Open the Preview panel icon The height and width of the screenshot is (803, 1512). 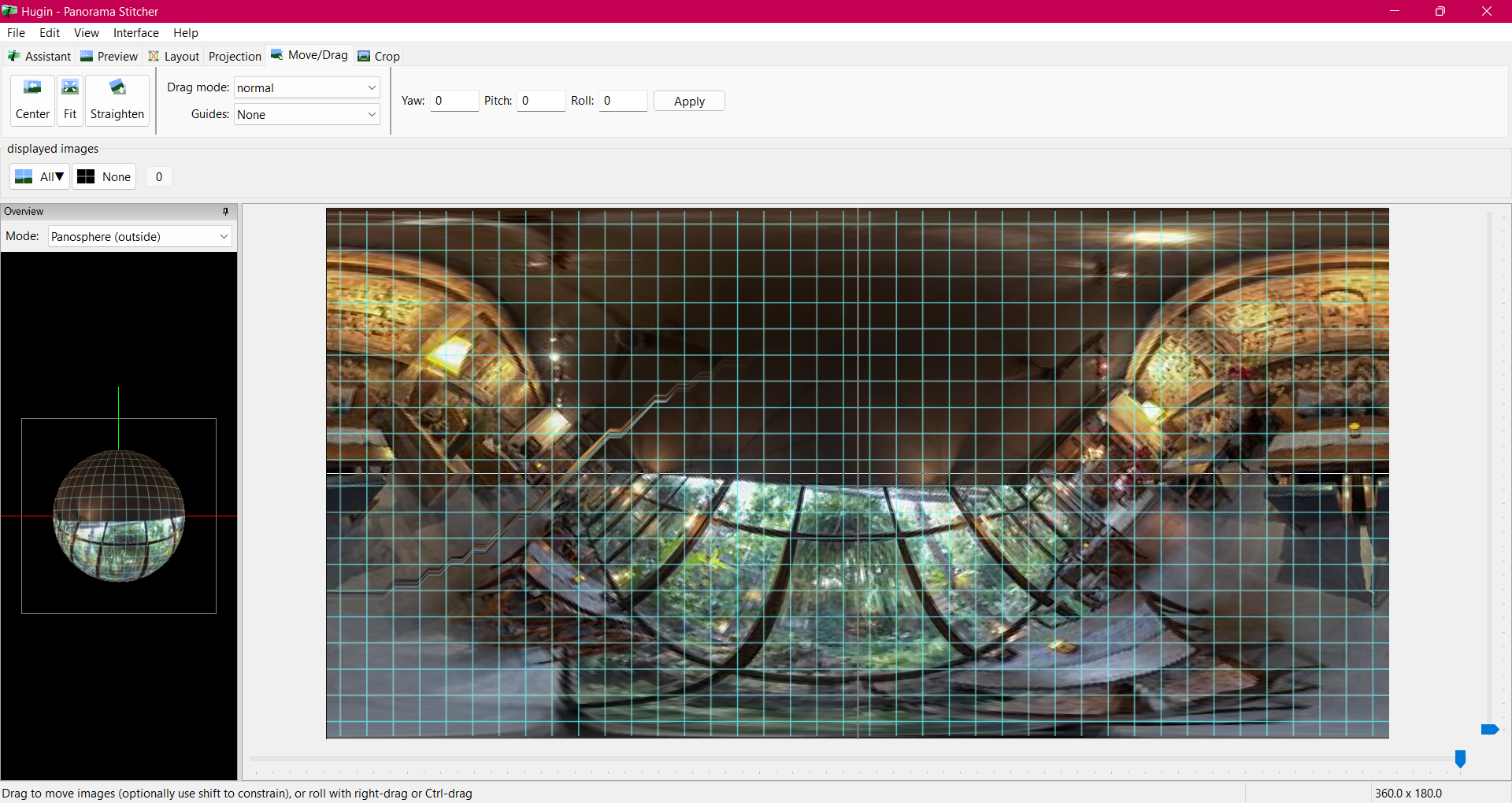pos(87,56)
